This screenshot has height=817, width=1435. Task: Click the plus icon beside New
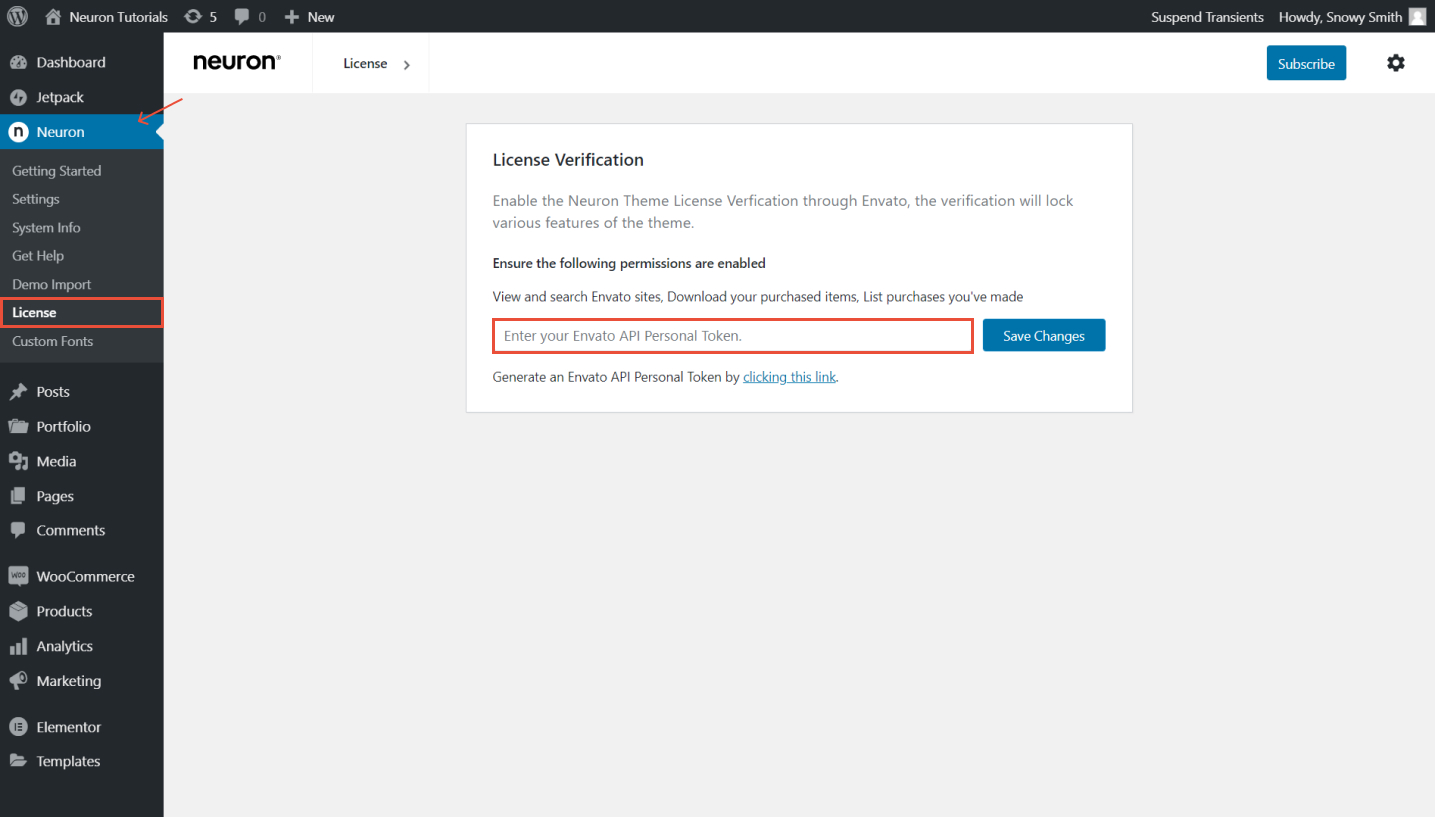click(x=292, y=17)
